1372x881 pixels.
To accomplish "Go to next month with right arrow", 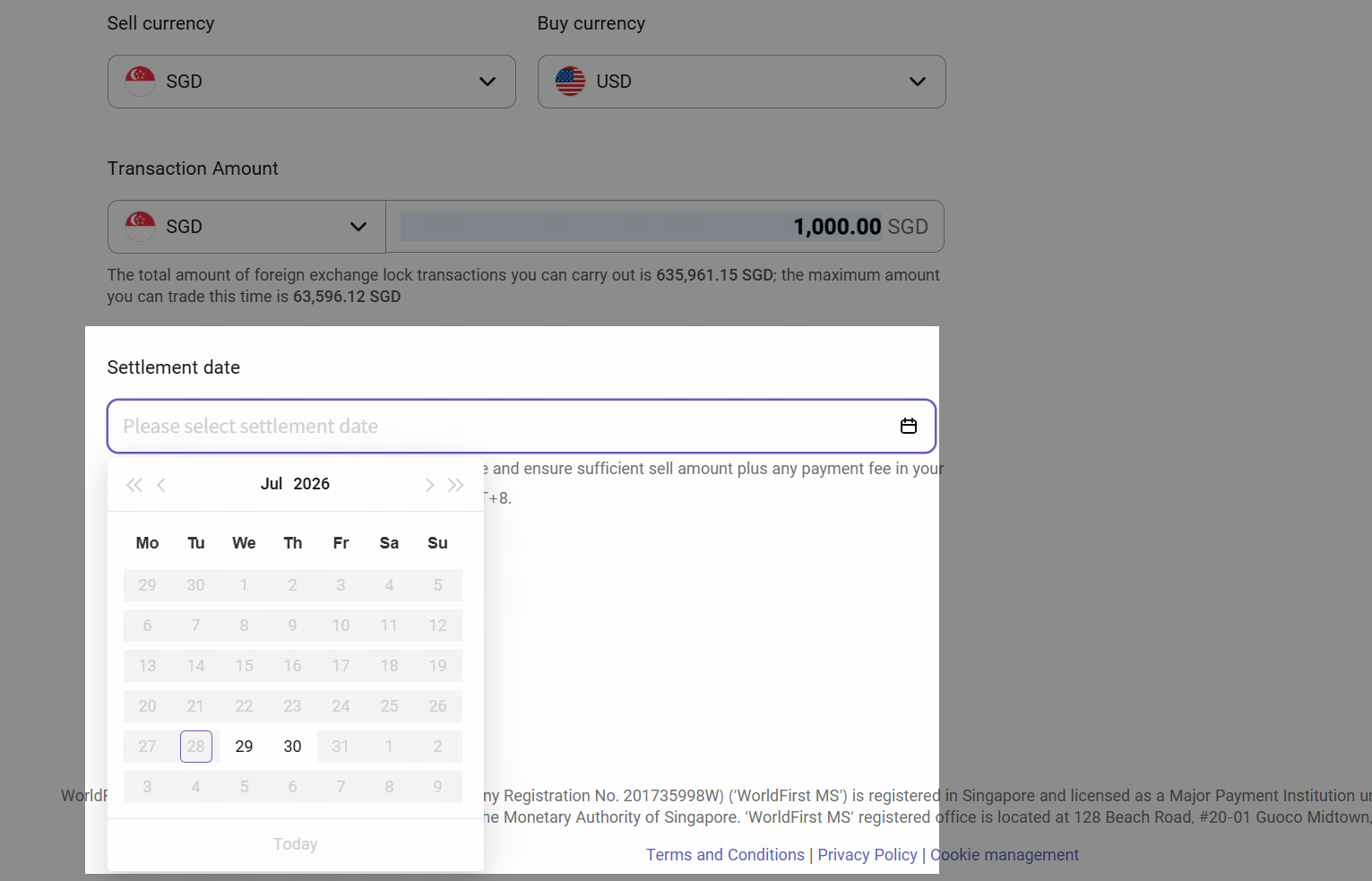I will point(429,485).
